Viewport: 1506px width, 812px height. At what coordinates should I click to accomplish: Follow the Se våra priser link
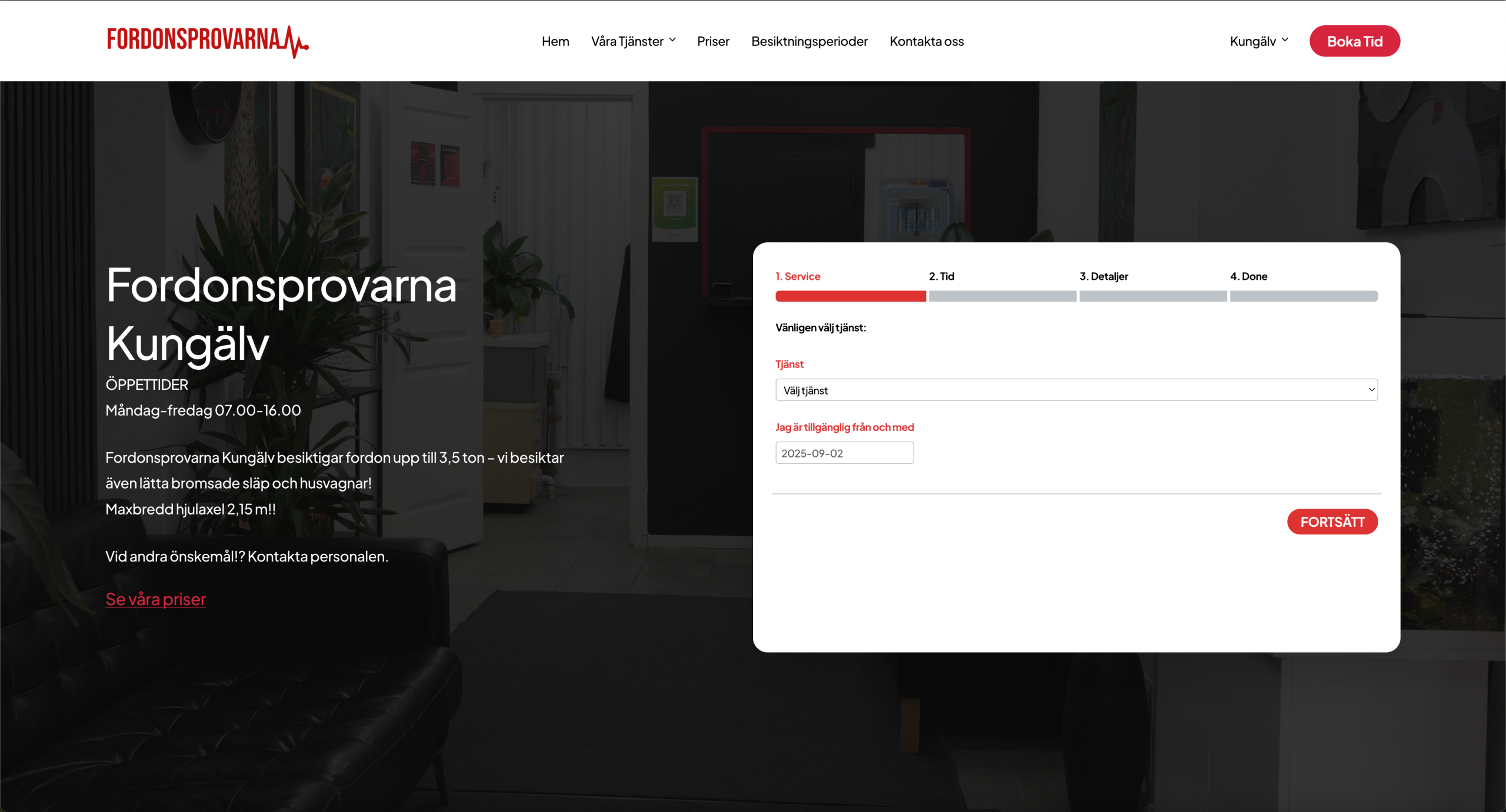[x=155, y=599]
